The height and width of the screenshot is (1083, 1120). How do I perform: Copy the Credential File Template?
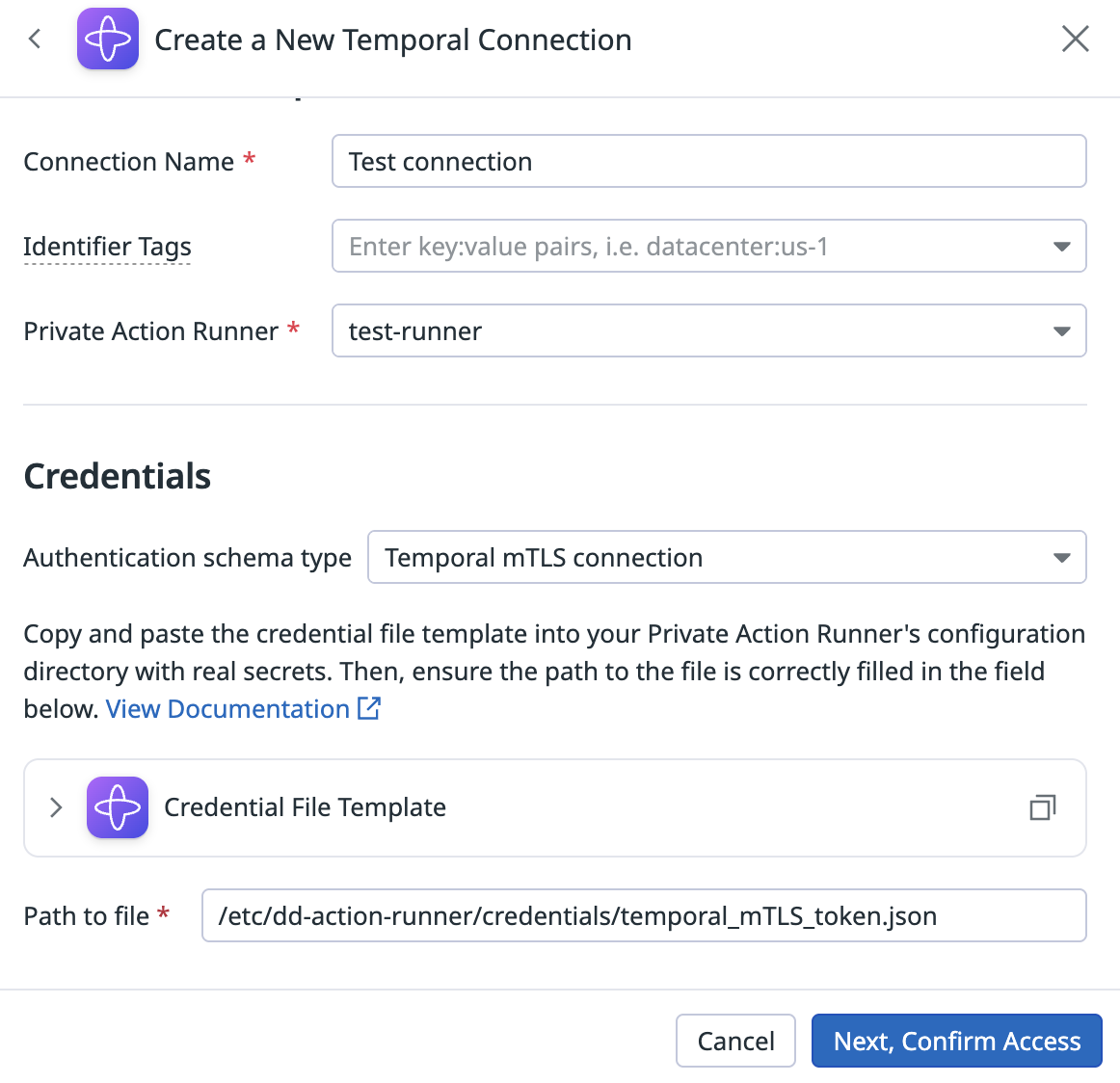click(1042, 807)
